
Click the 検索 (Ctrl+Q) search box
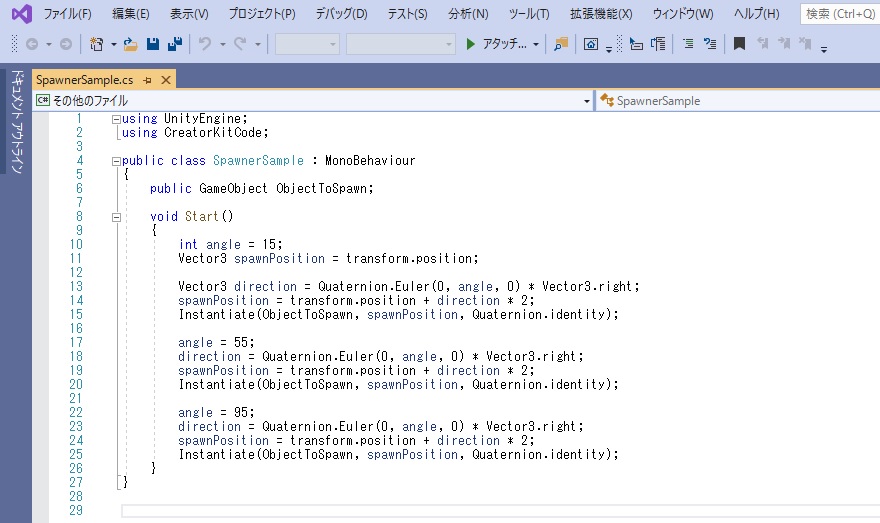coord(840,13)
